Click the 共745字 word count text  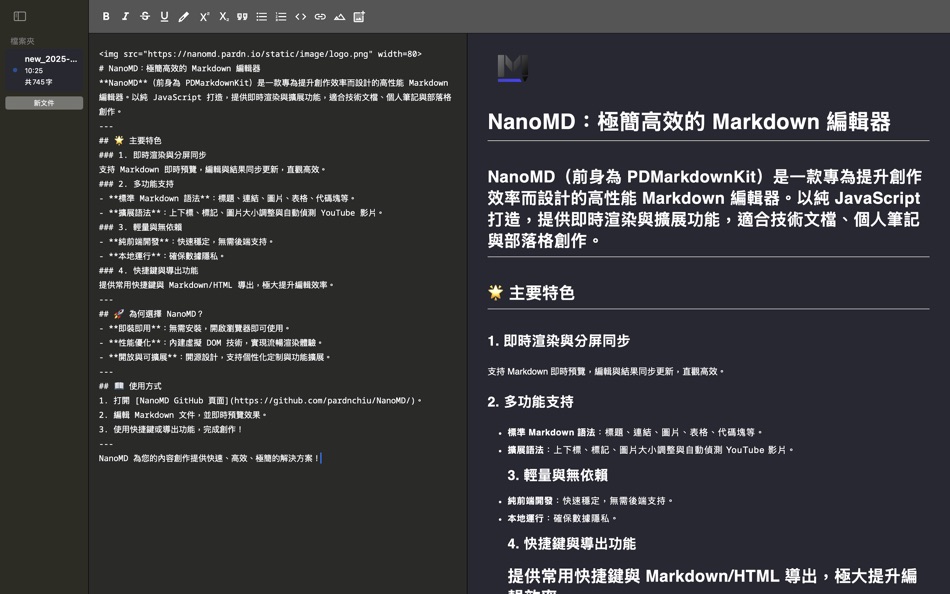click(38, 82)
